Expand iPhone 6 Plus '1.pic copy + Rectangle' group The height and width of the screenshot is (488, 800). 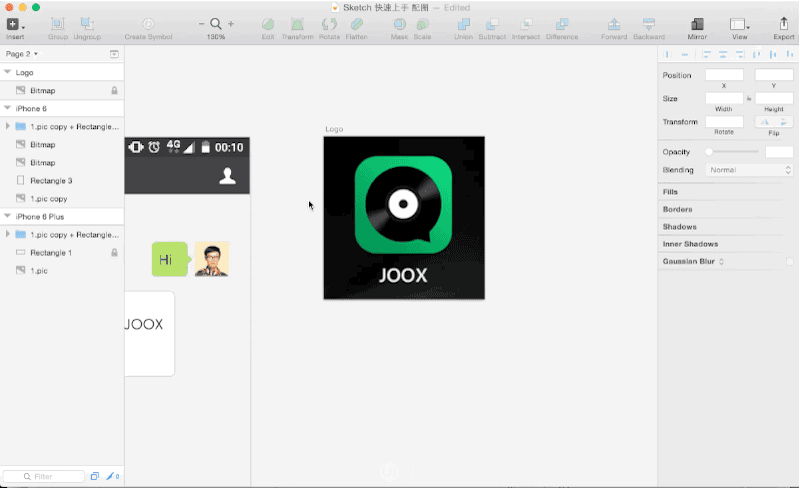[x=7, y=234]
